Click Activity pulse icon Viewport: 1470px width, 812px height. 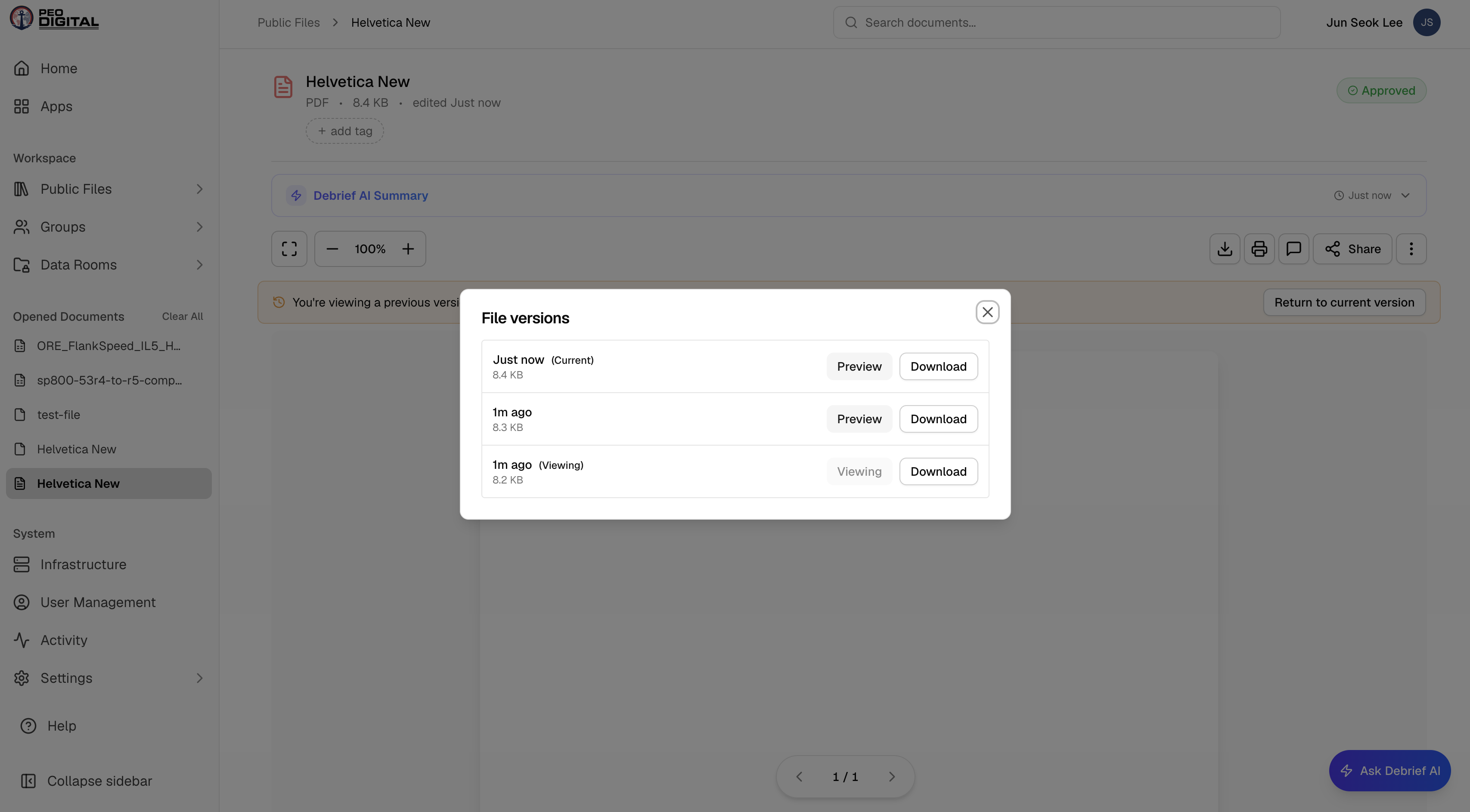(22, 640)
